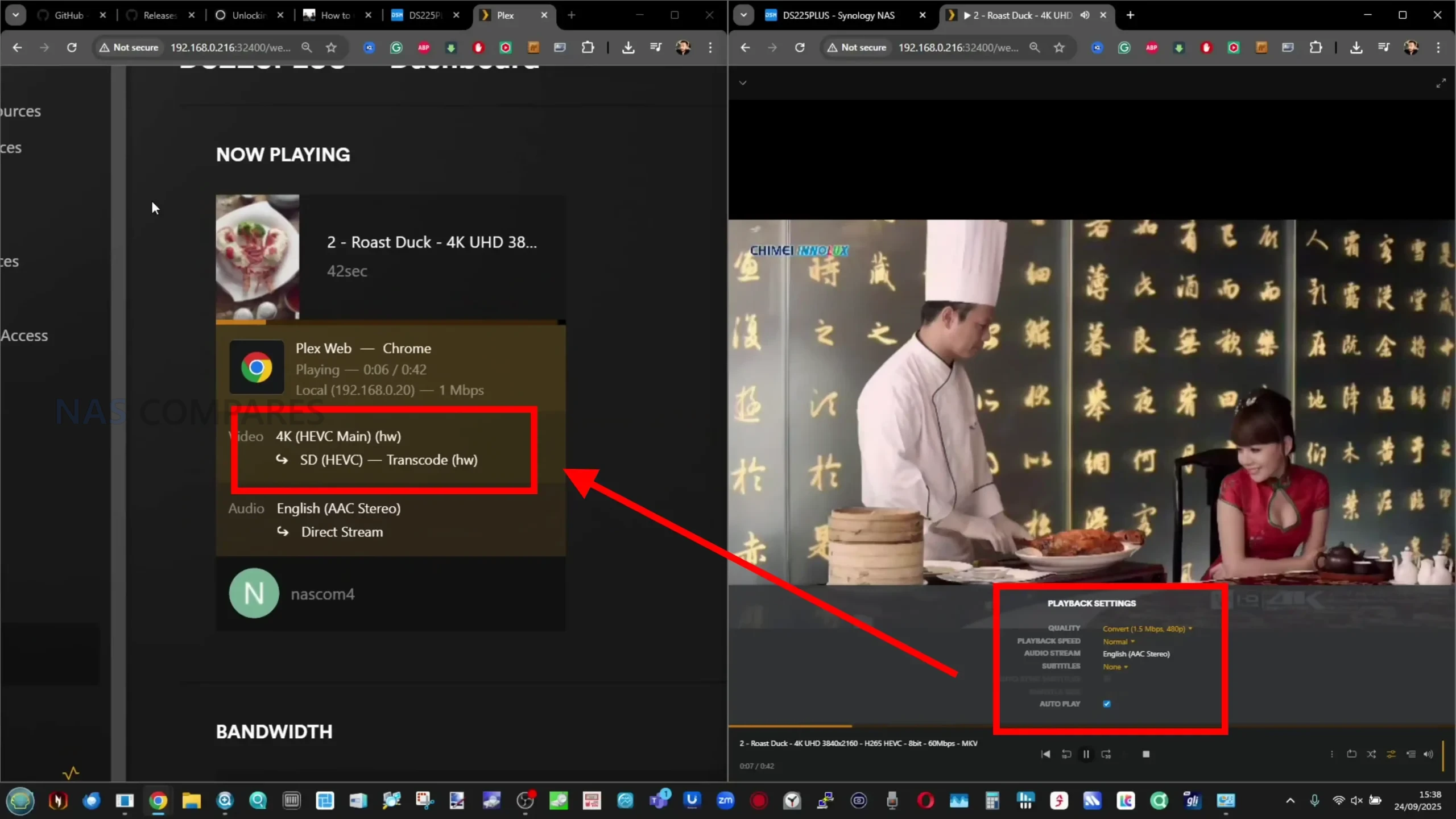1456x819 pixels.
Task: Reload the page in left window
Action: click(x=72, y=47)
